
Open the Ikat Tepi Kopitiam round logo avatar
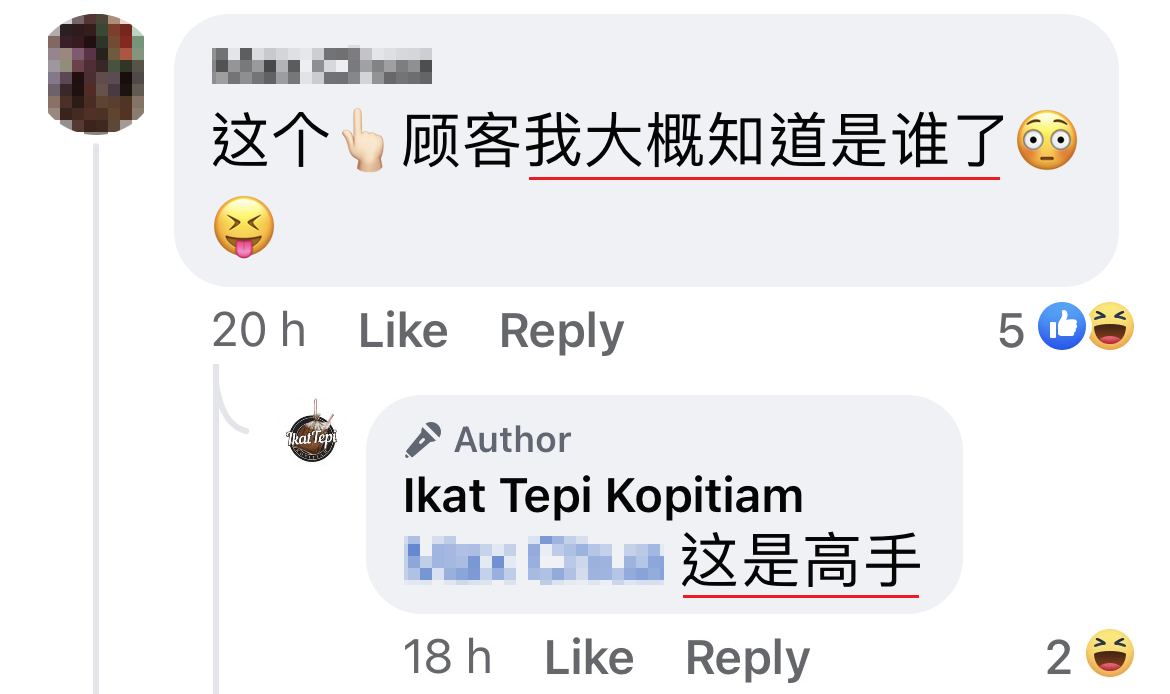click(x=312, y=431)
